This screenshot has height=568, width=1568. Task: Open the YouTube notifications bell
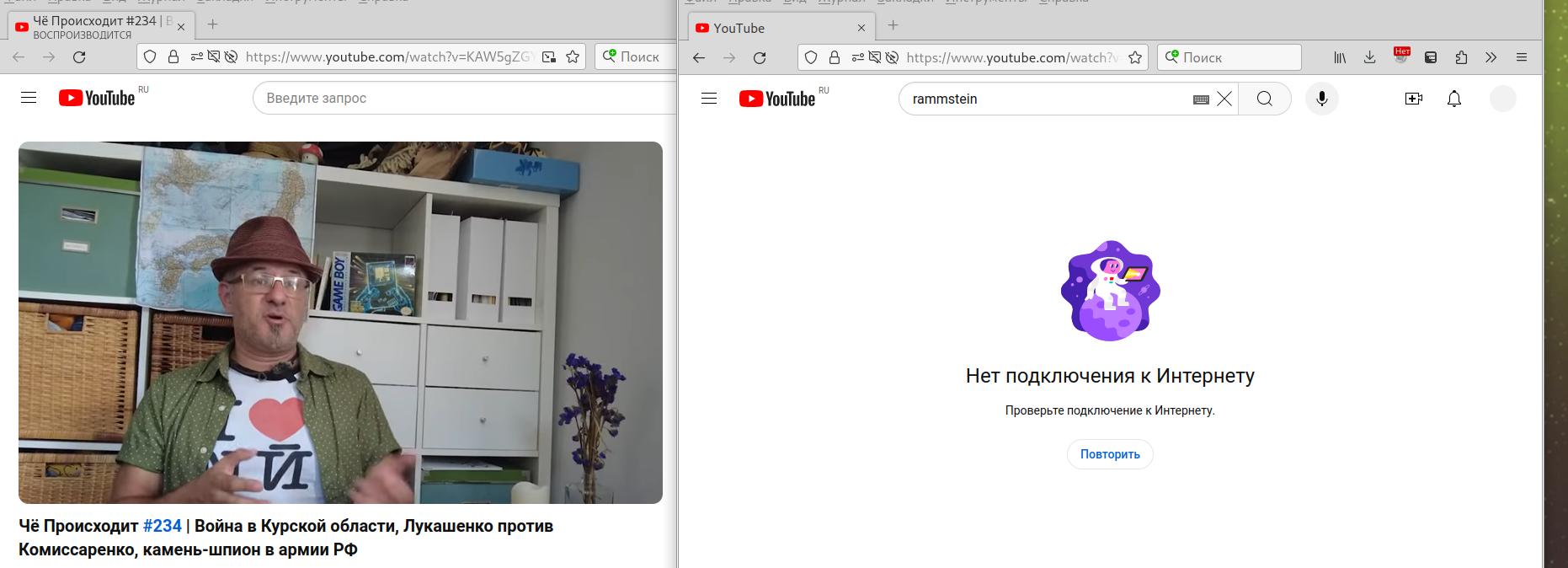click(x=1453, y=99)
